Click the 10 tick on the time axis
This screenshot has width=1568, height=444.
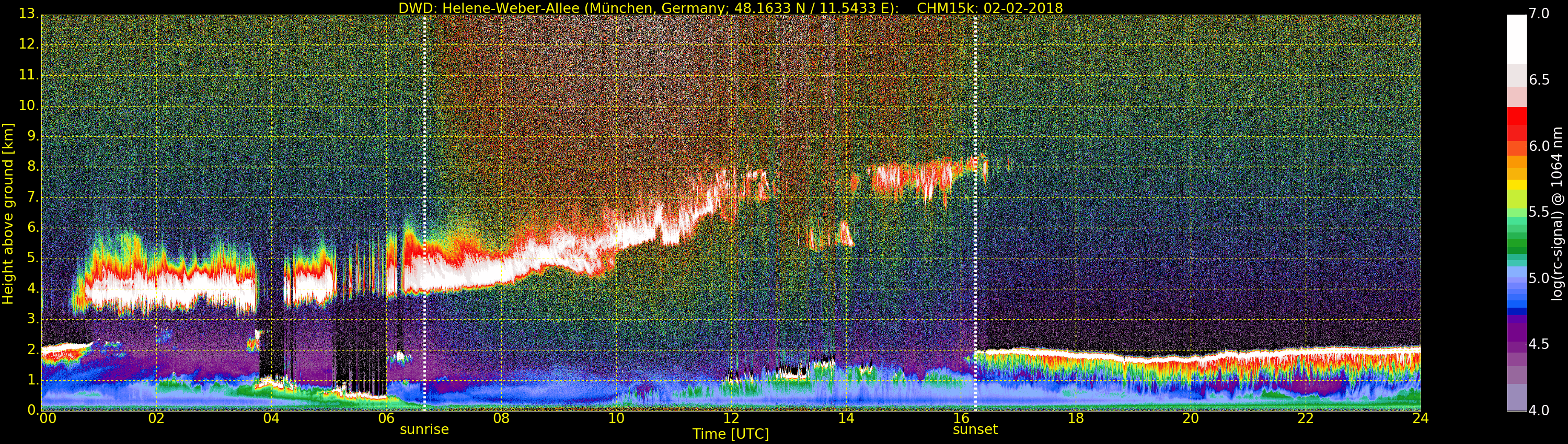tap(616, 418)
